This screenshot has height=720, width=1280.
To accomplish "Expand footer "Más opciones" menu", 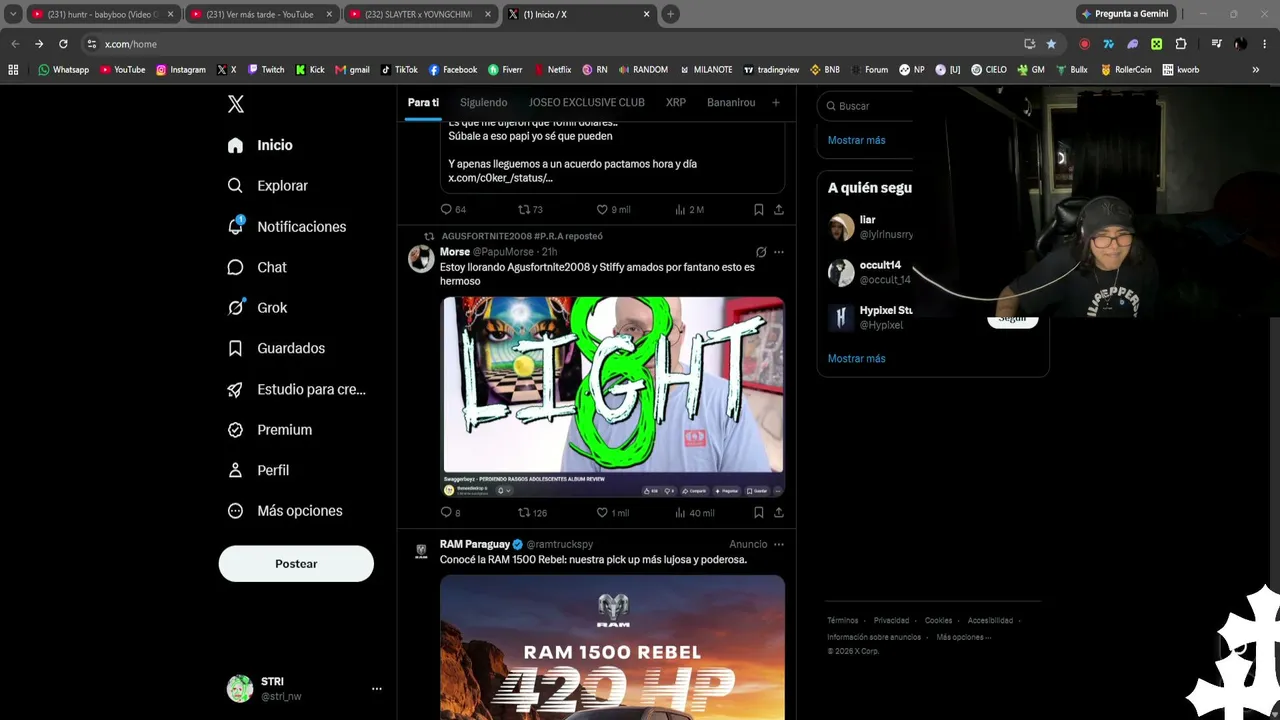I will point(964,637).
